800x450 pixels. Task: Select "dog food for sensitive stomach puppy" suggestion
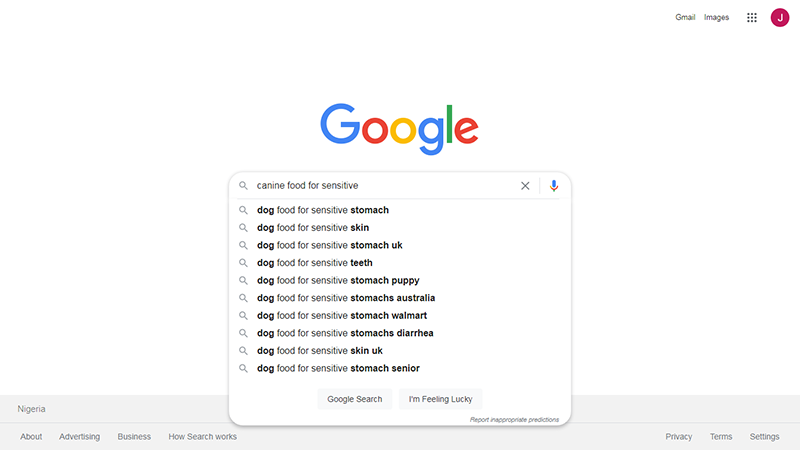click(338, 280)
